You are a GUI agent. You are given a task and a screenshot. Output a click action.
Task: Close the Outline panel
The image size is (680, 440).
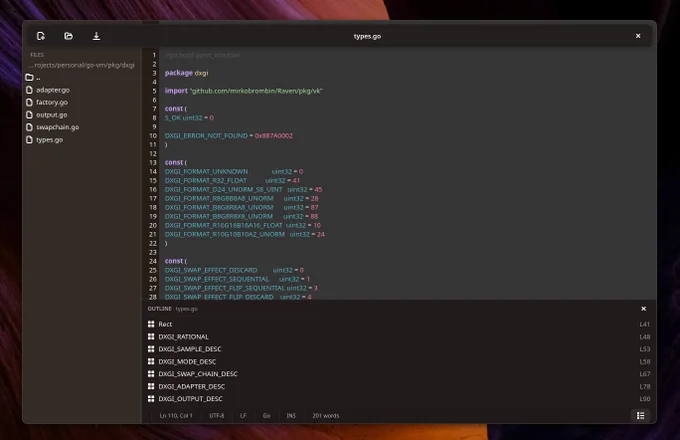point(644,309)
